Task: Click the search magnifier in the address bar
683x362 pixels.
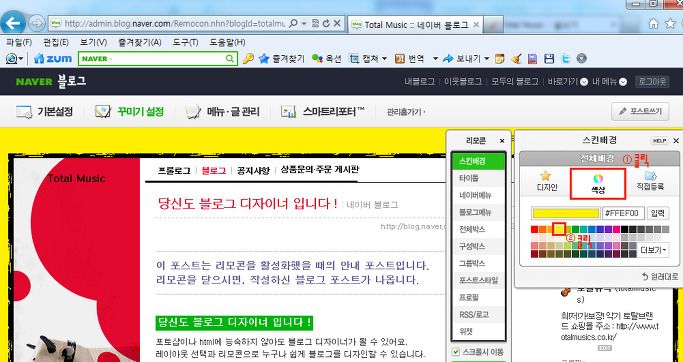Action: point(293,24)
